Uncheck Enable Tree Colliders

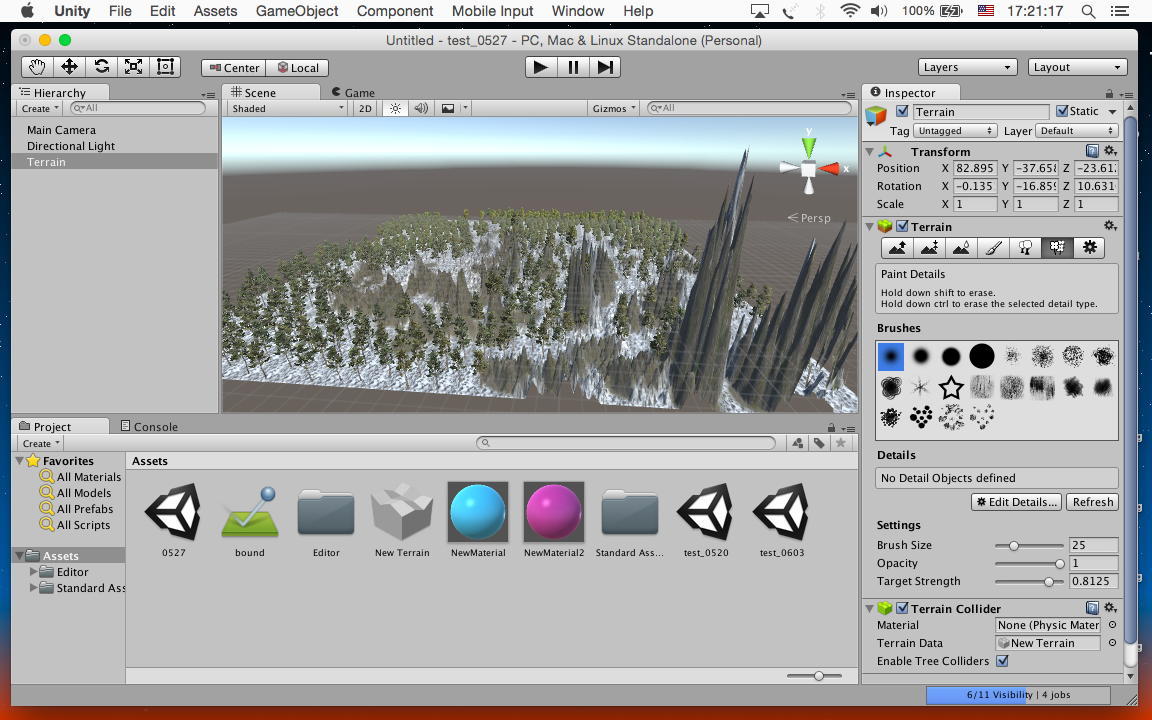point(1002,661)
